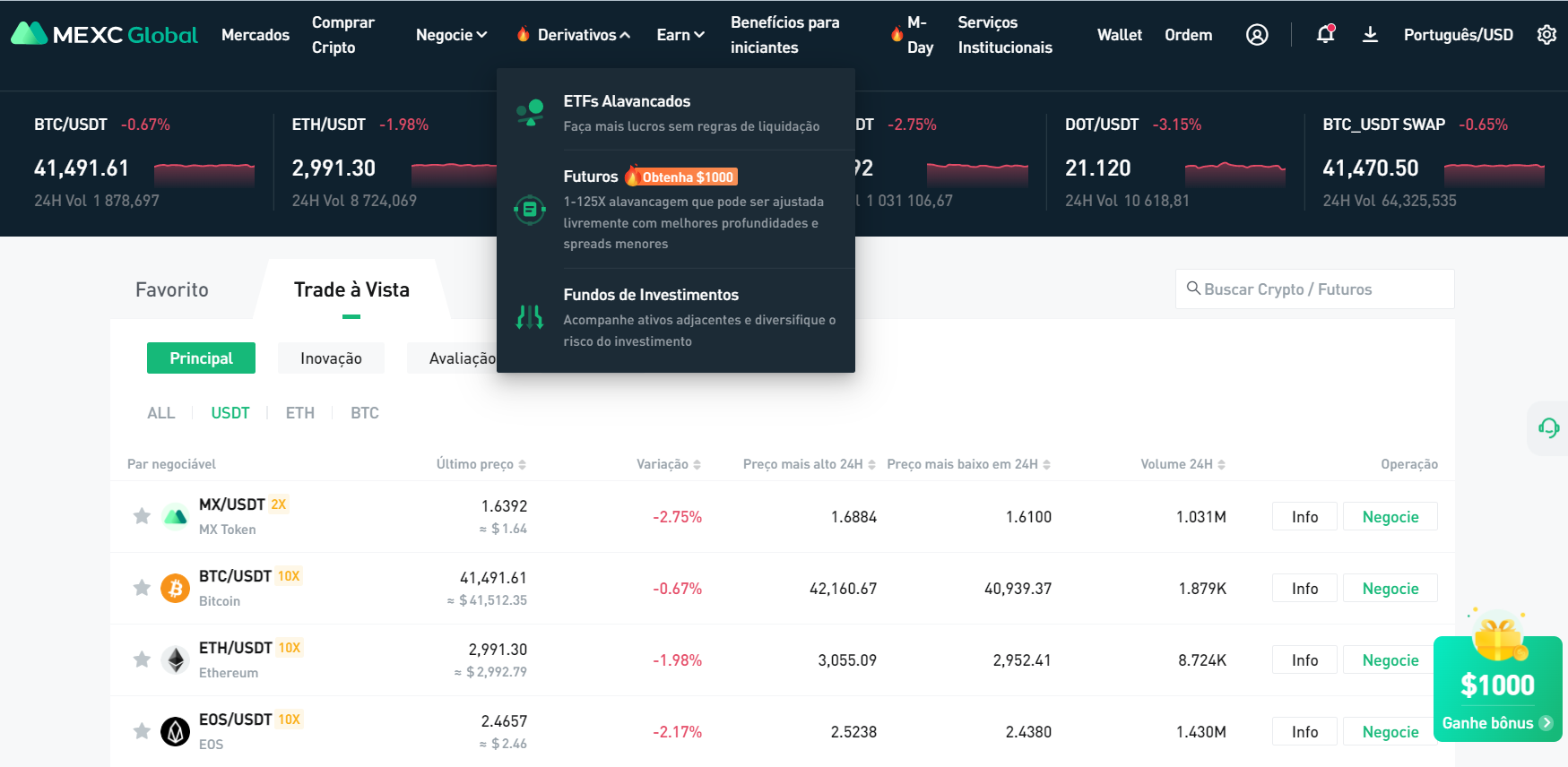1568x767 pixels.
Task: Select the Principal zone button
Action: tap(201, 358)
